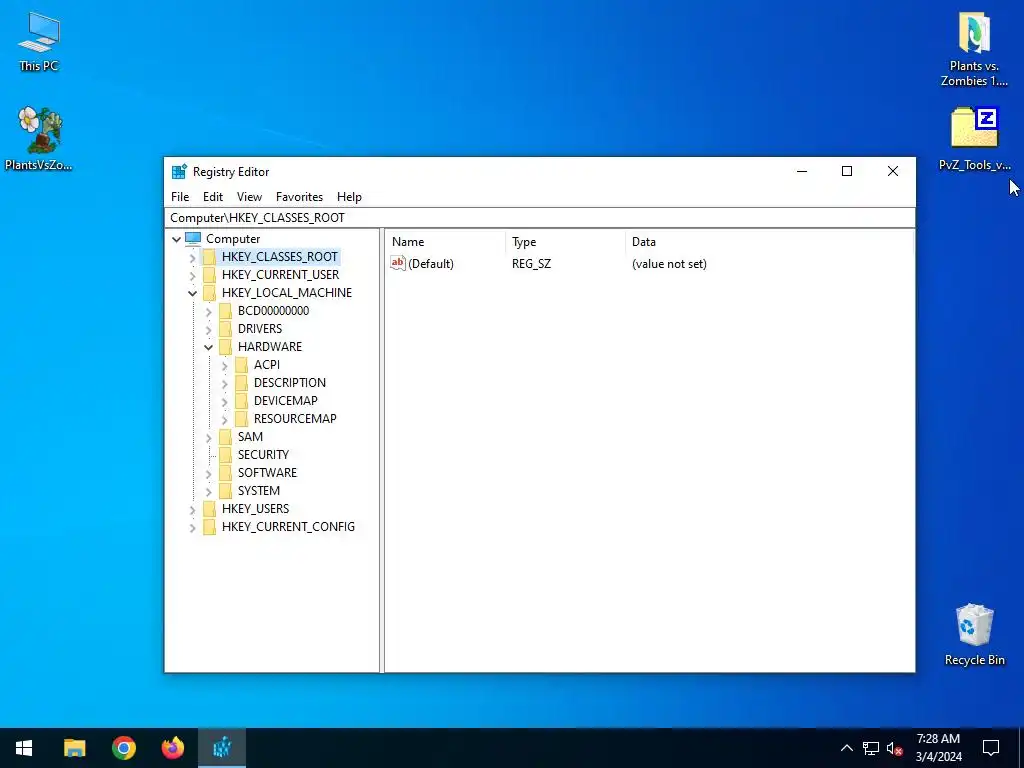Collapse the HKEY_LOCAL_MACHINE chevron
The width and height of the screenshot is (1024, 768).
[x=193, y=293]
